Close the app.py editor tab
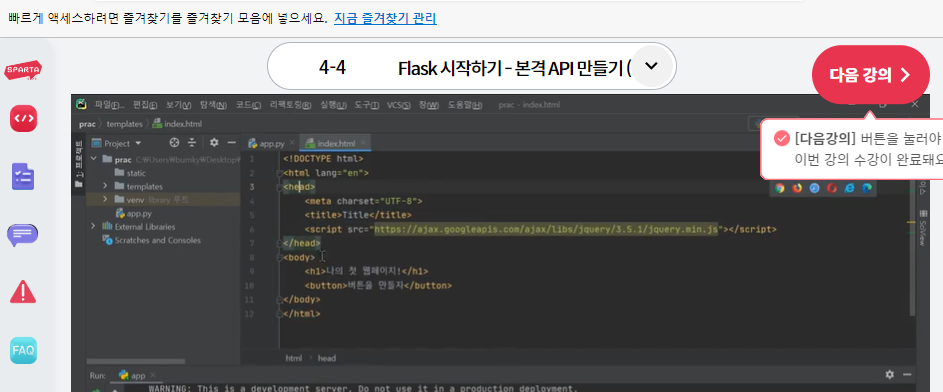This screenshot has width=943, height=392. pos(292,143)
